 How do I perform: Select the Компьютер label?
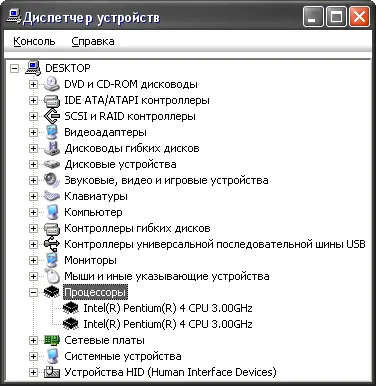pyautogui.click(x=93, y=212)
